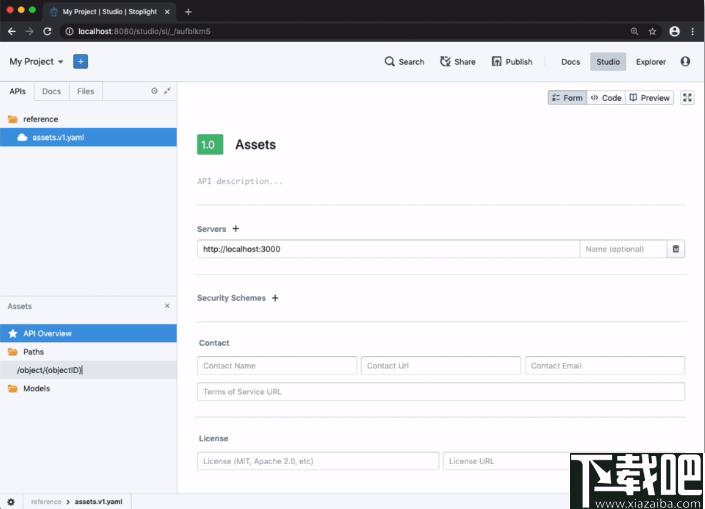Switch to Code view

tap(606, 98)
